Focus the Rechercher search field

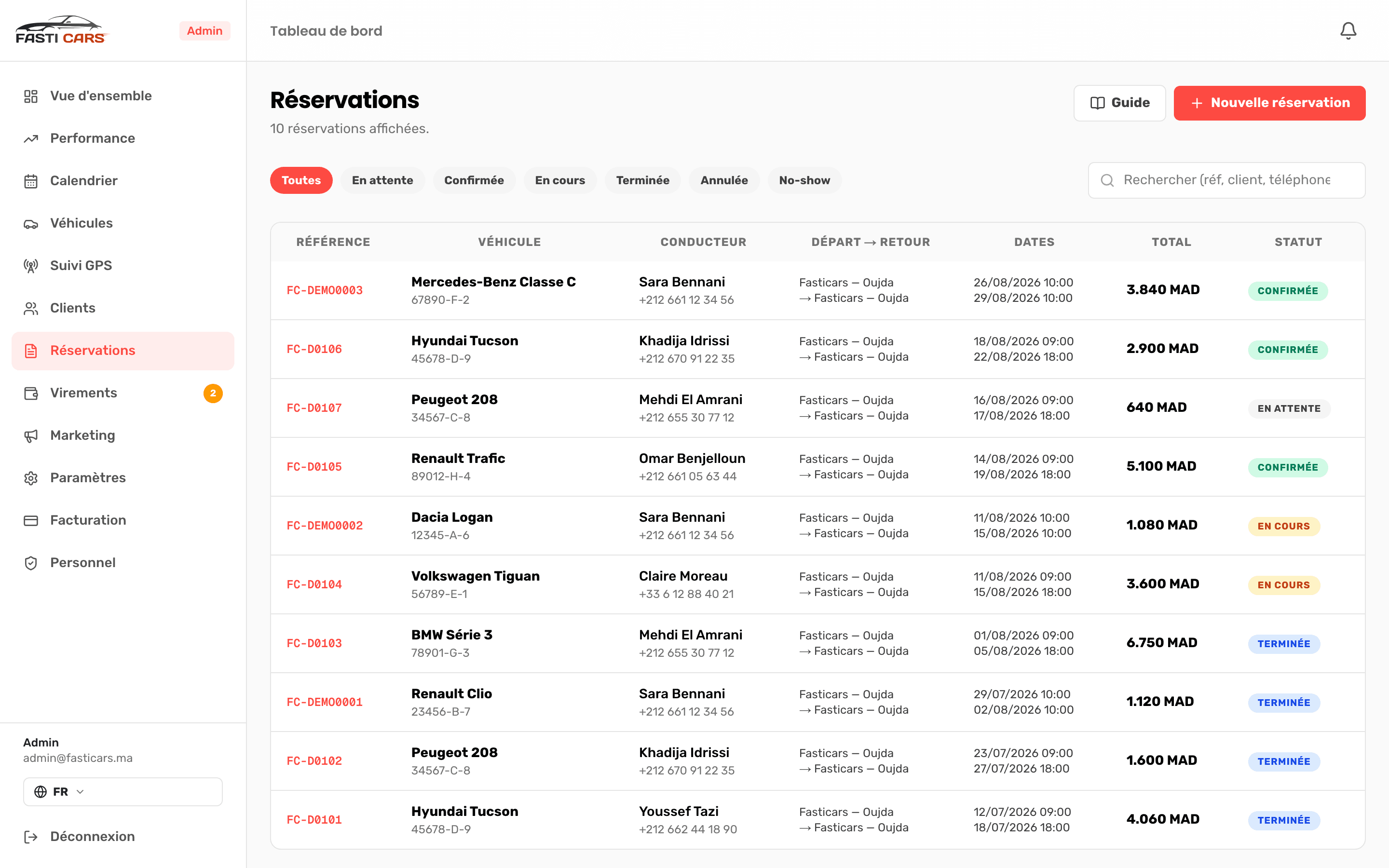[1227, 180]
